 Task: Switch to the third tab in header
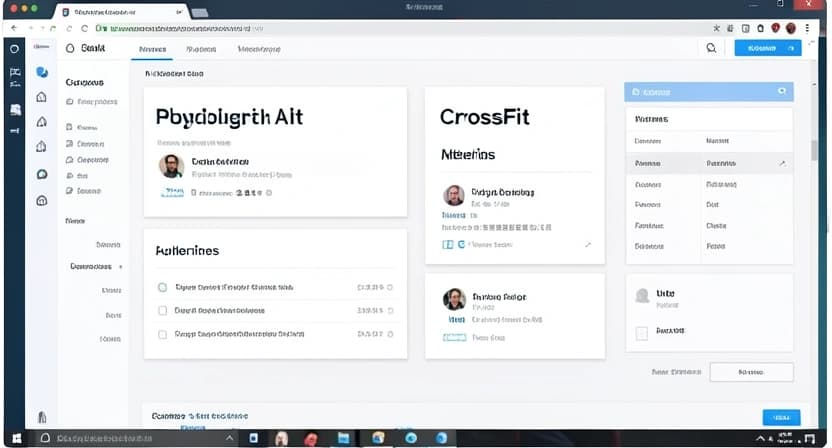click(x=258, y=48)
